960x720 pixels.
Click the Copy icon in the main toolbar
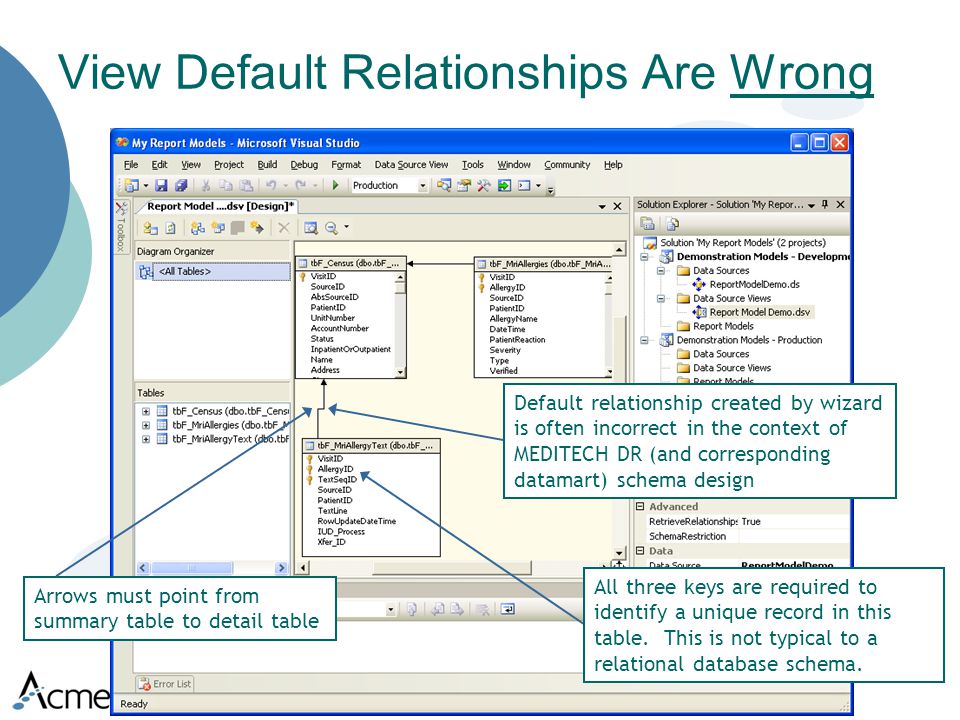pyautogui.click(x=225, y=185)
